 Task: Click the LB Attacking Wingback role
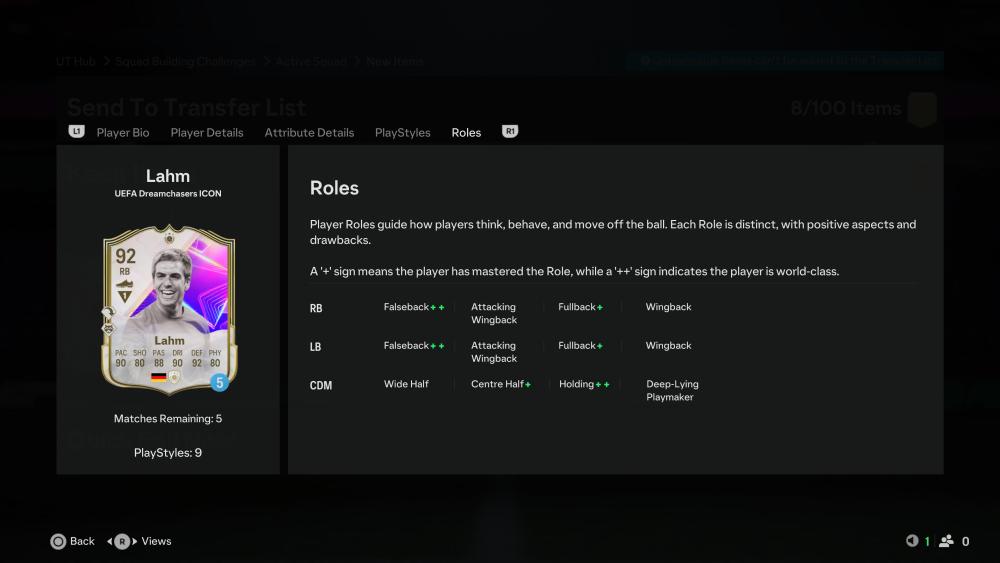[494, 352]
